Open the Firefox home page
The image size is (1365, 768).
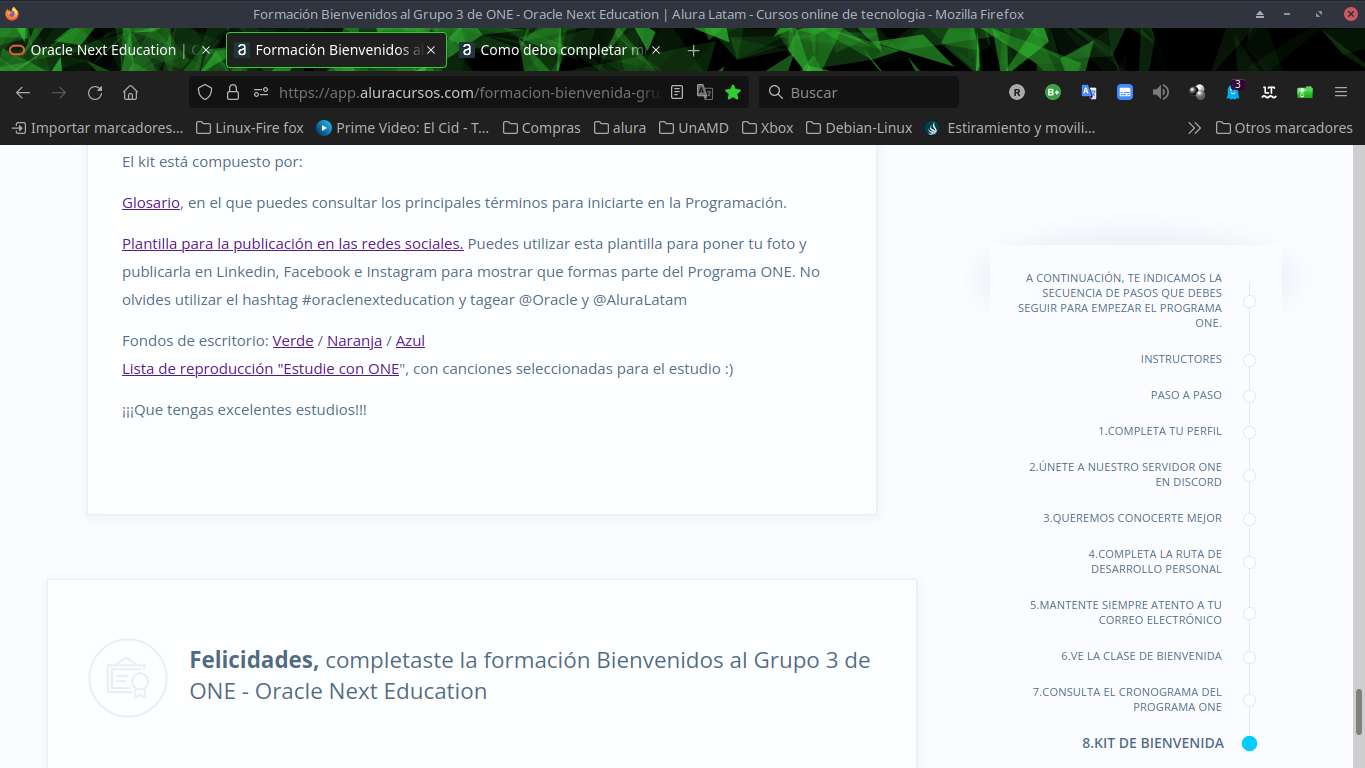tap(130, 92)
